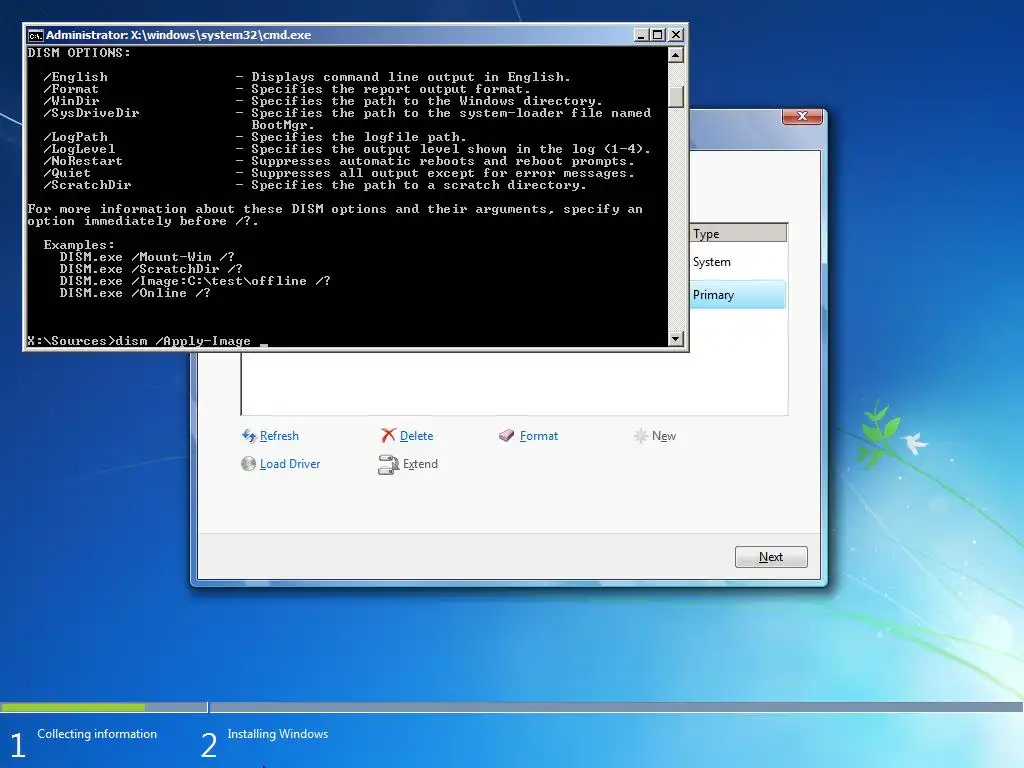This screenshot has height=768, width=1024.
Task: Open the Refresh link
Action: coord(279,436)
